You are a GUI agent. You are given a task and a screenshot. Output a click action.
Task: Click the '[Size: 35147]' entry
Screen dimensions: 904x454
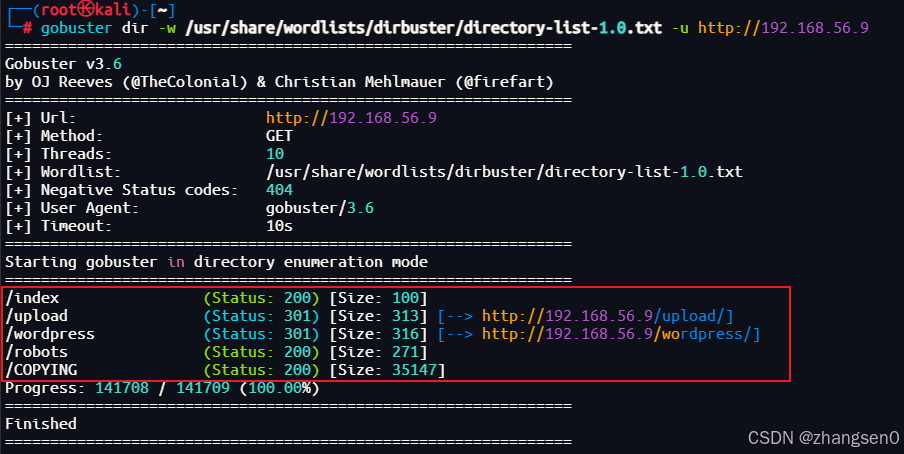point(387,370)
